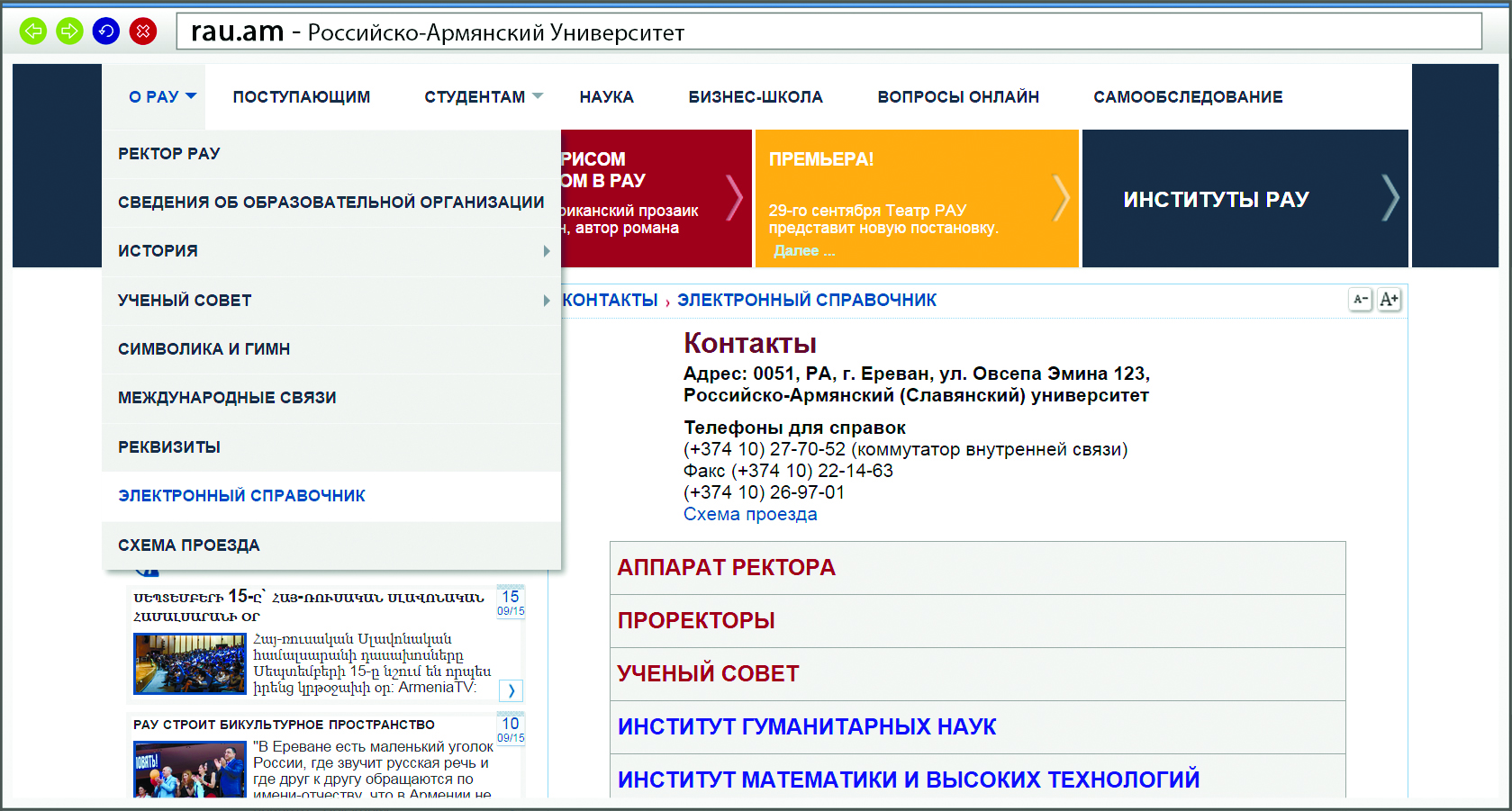Open the НАУКА menu
Viewport: 1512px width, 811px height.
click(607, 96)
